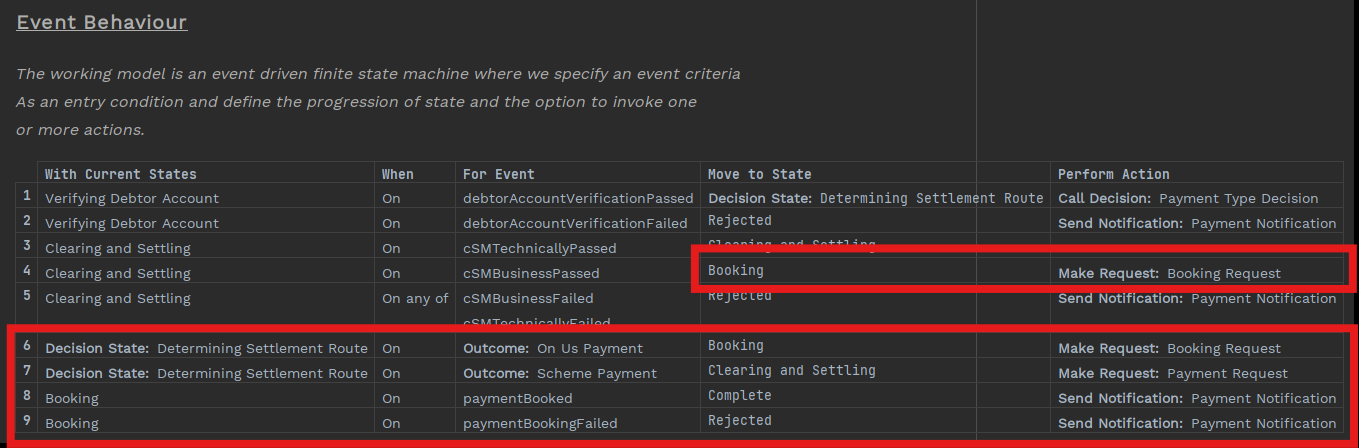Viewport: 1359px width, 448px height.
Task: Select the cSMBusinessPassed event cell
Action: [531, 273]
